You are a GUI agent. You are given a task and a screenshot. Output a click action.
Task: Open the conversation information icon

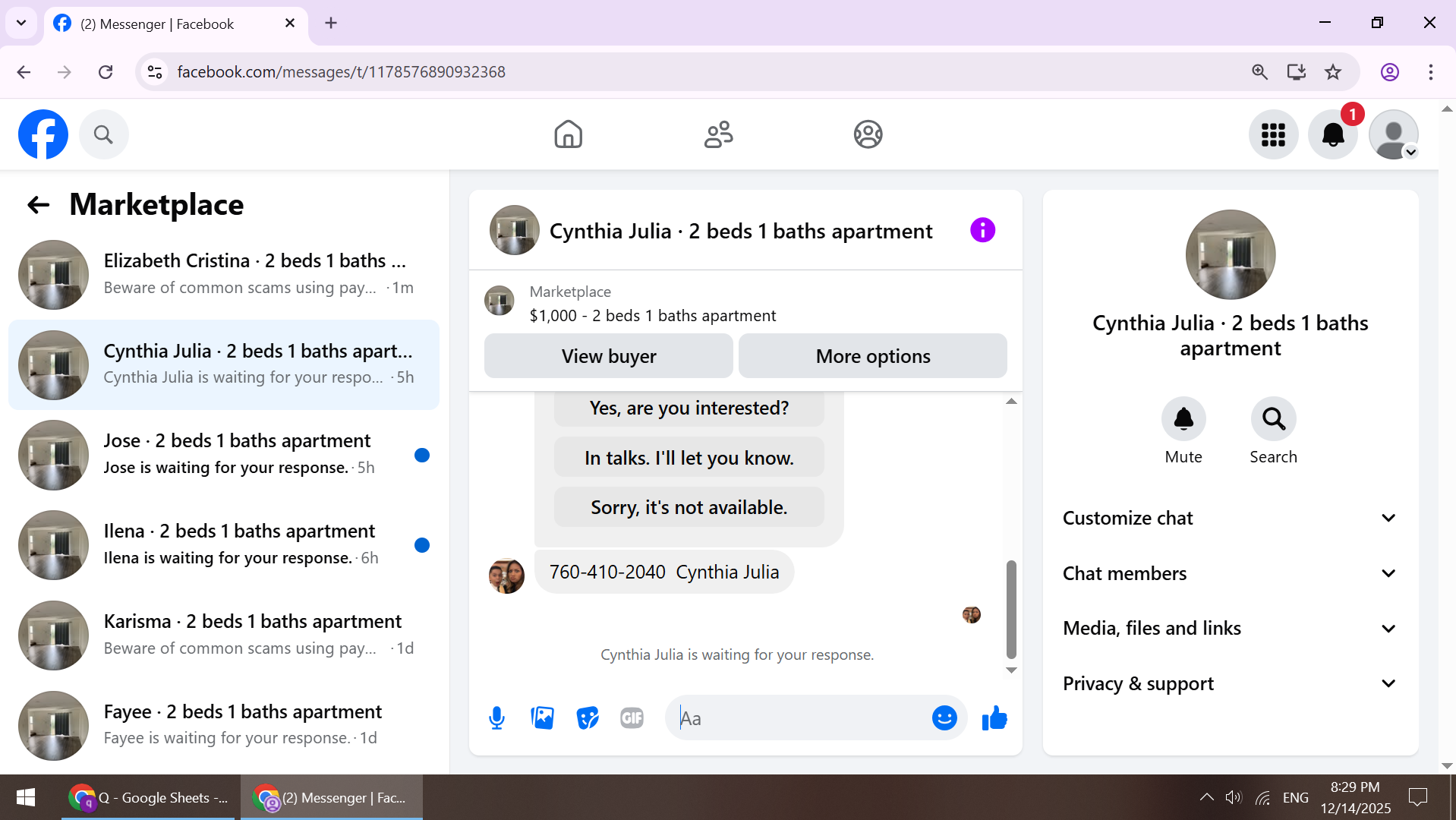point(982,230)
